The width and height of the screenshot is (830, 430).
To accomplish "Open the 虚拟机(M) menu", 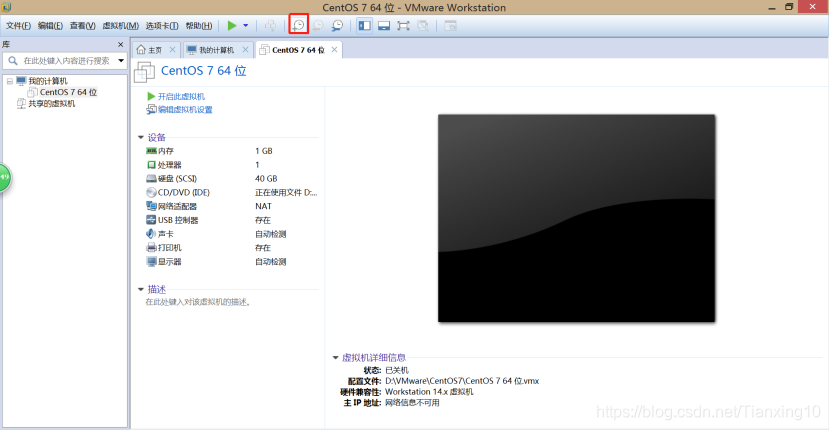I will (x=120, y=25).
